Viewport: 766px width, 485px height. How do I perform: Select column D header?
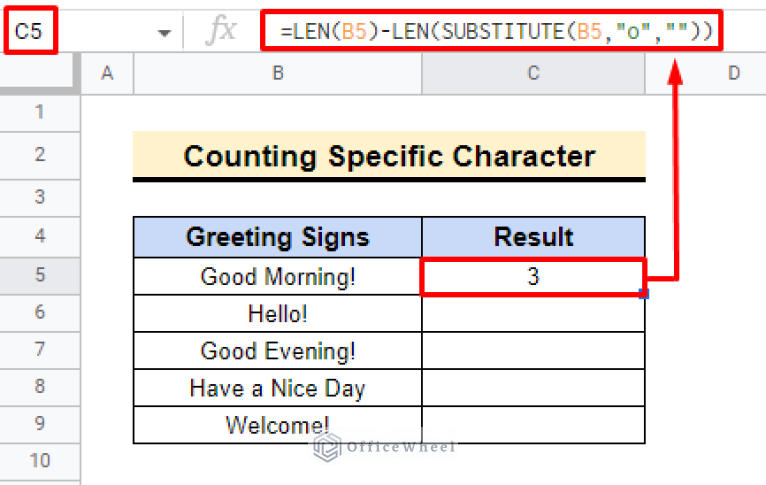pyautogui.click(x=733, y=73)
